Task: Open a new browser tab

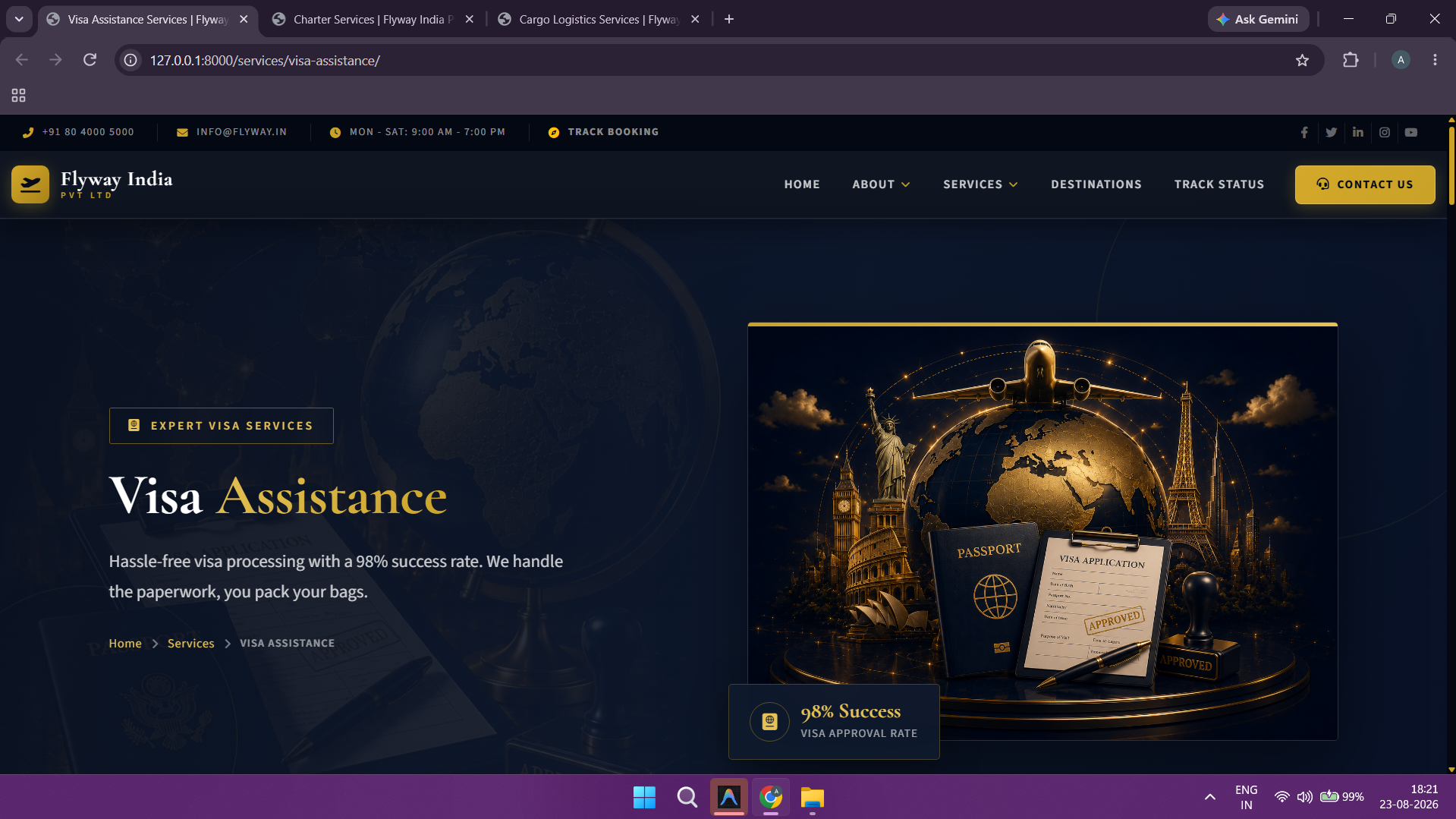Action: click(729, 19)
